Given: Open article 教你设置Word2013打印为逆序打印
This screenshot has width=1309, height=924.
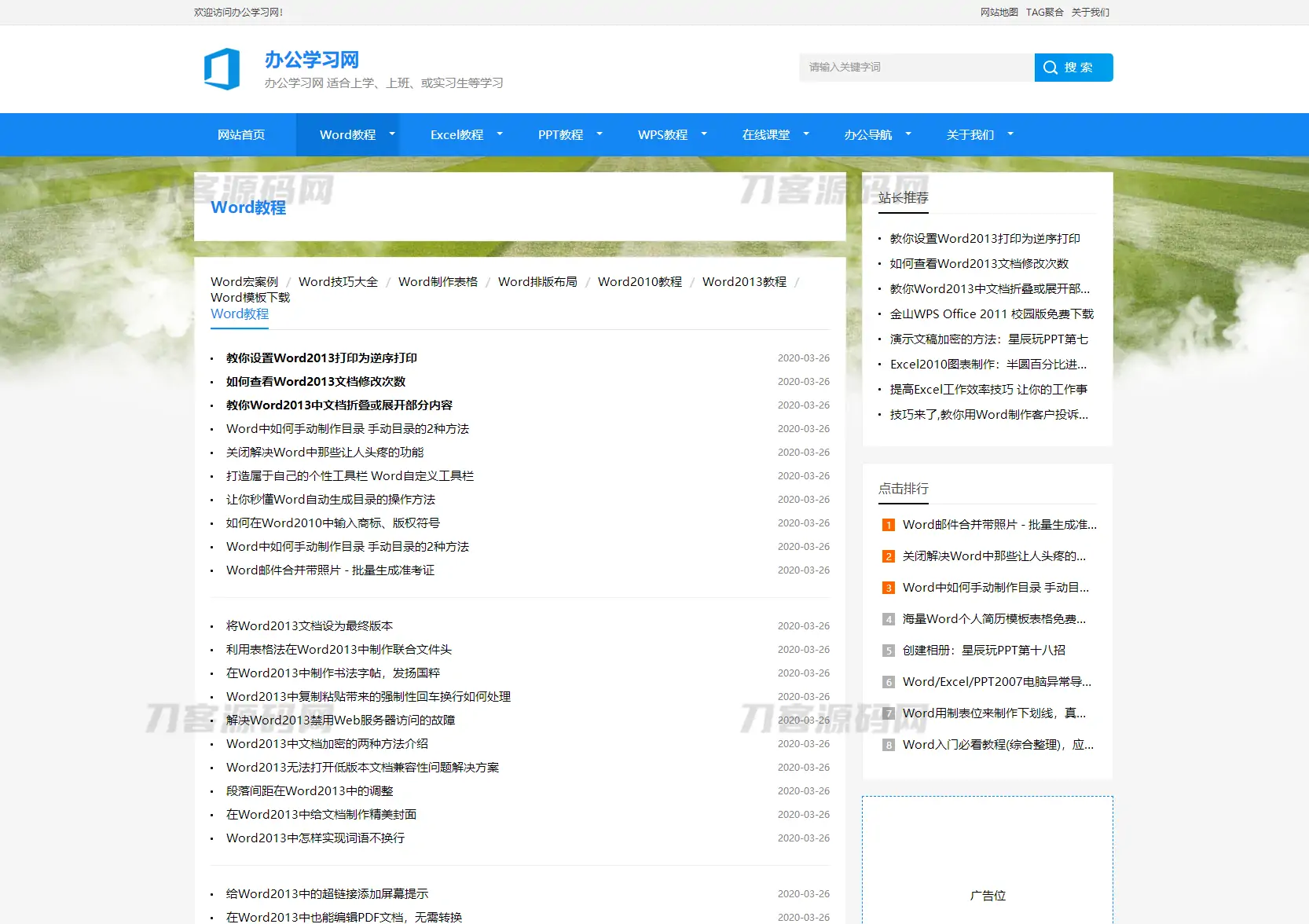Looking at the screenshot, I should pyautogui.click(x=321, y=357).
